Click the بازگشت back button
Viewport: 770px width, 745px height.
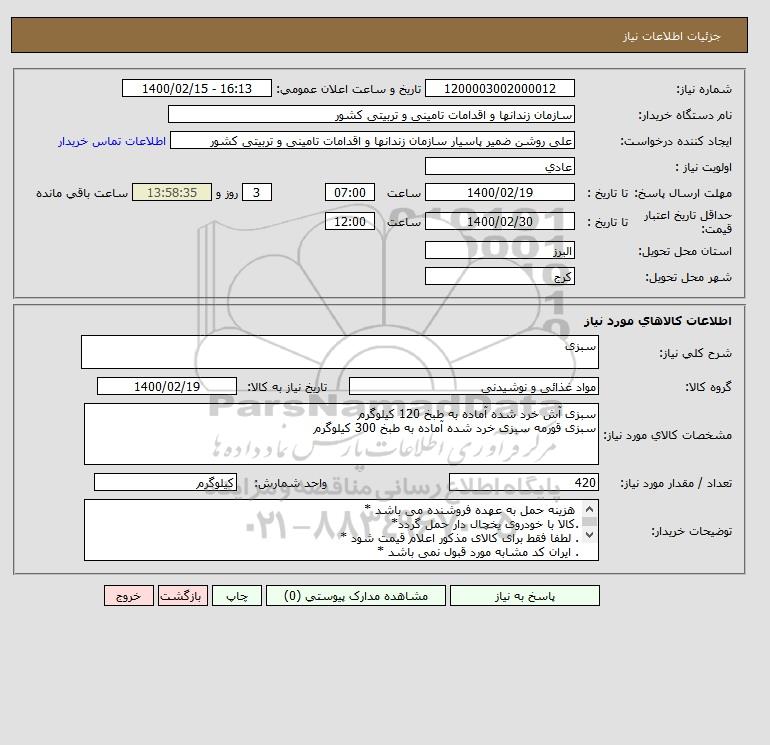183,596
